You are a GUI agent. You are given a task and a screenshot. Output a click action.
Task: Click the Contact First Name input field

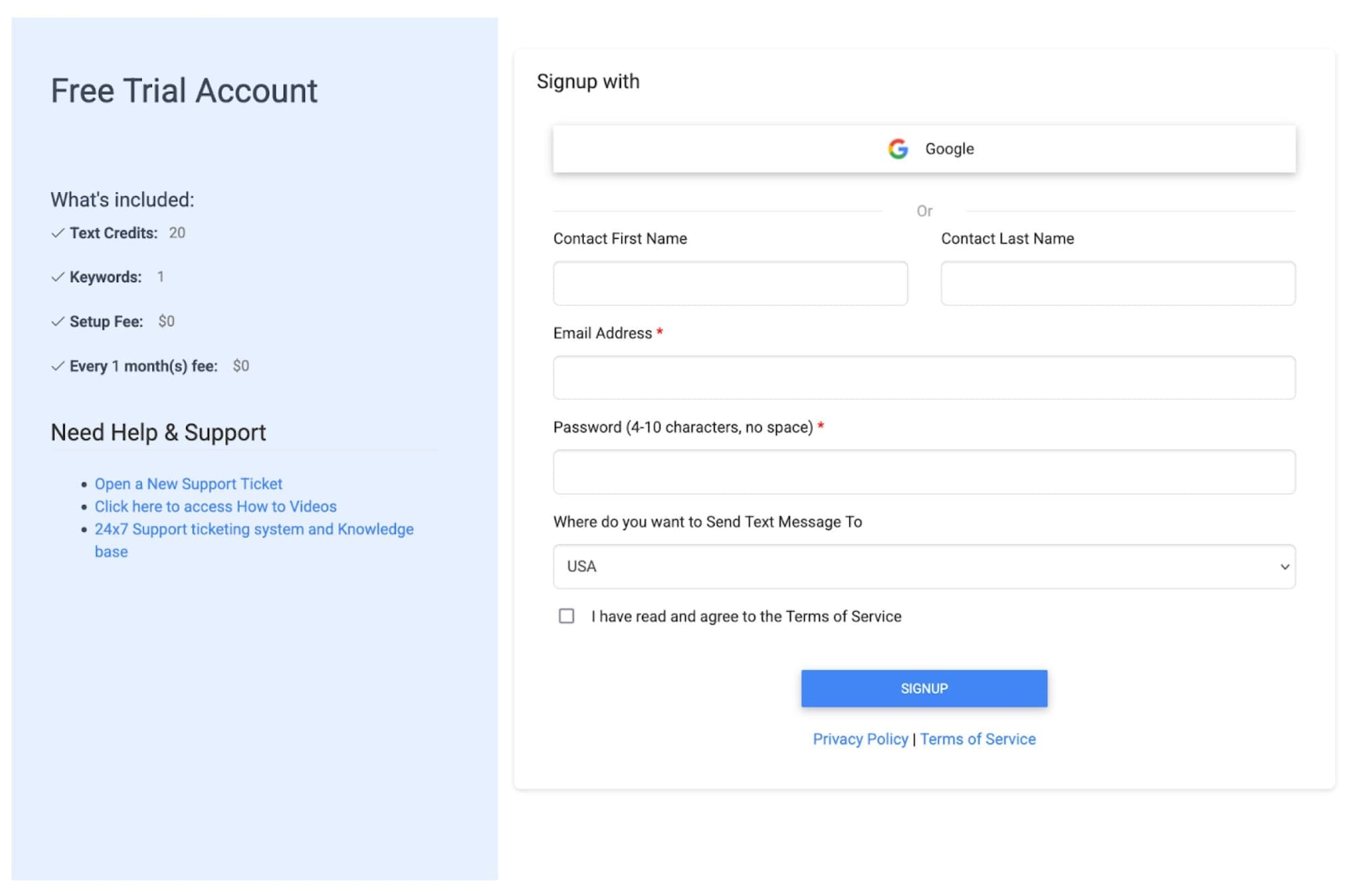(x=729, y=282)
